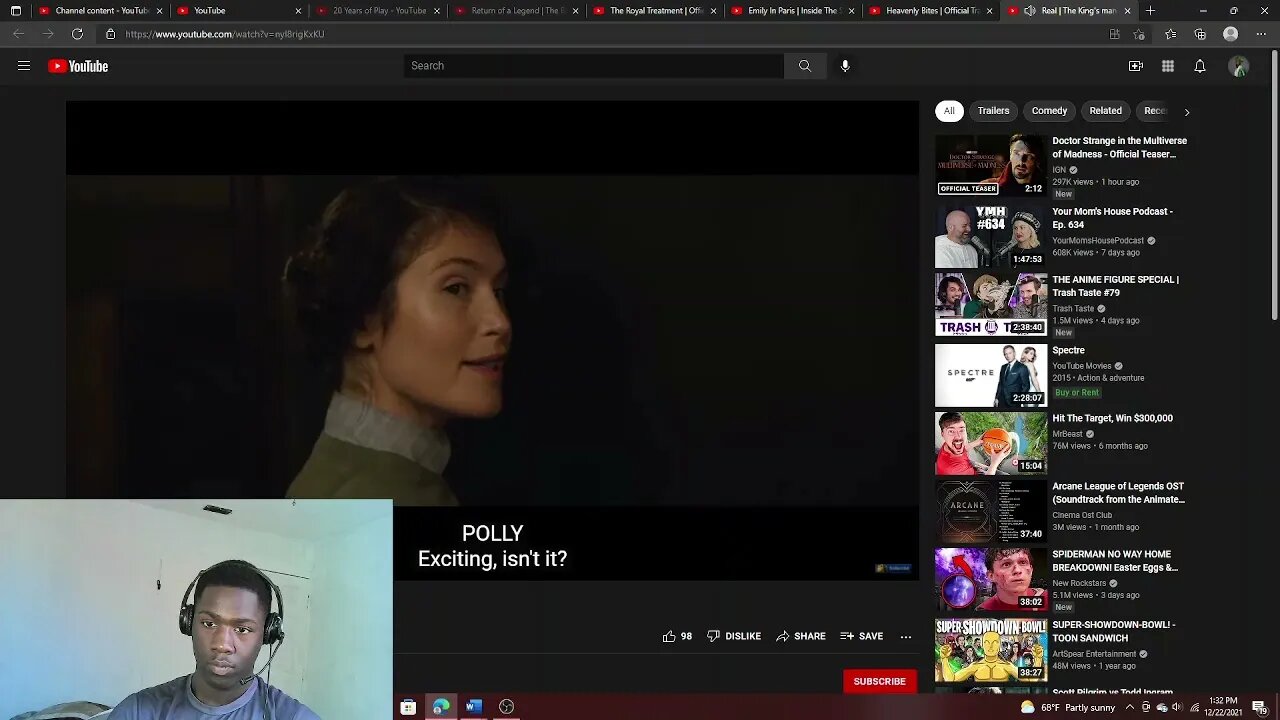Switch to the Emily In Paris tab
1280x720 pixels.
[791, 11]
